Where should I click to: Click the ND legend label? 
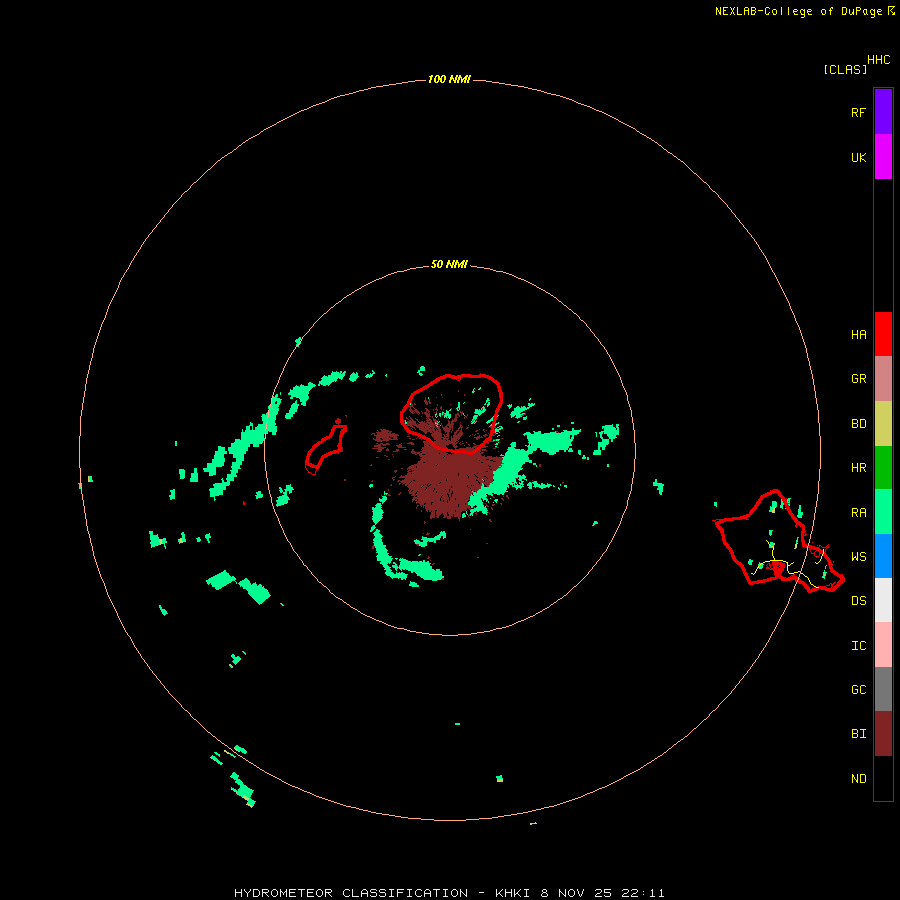click(858, 779)
